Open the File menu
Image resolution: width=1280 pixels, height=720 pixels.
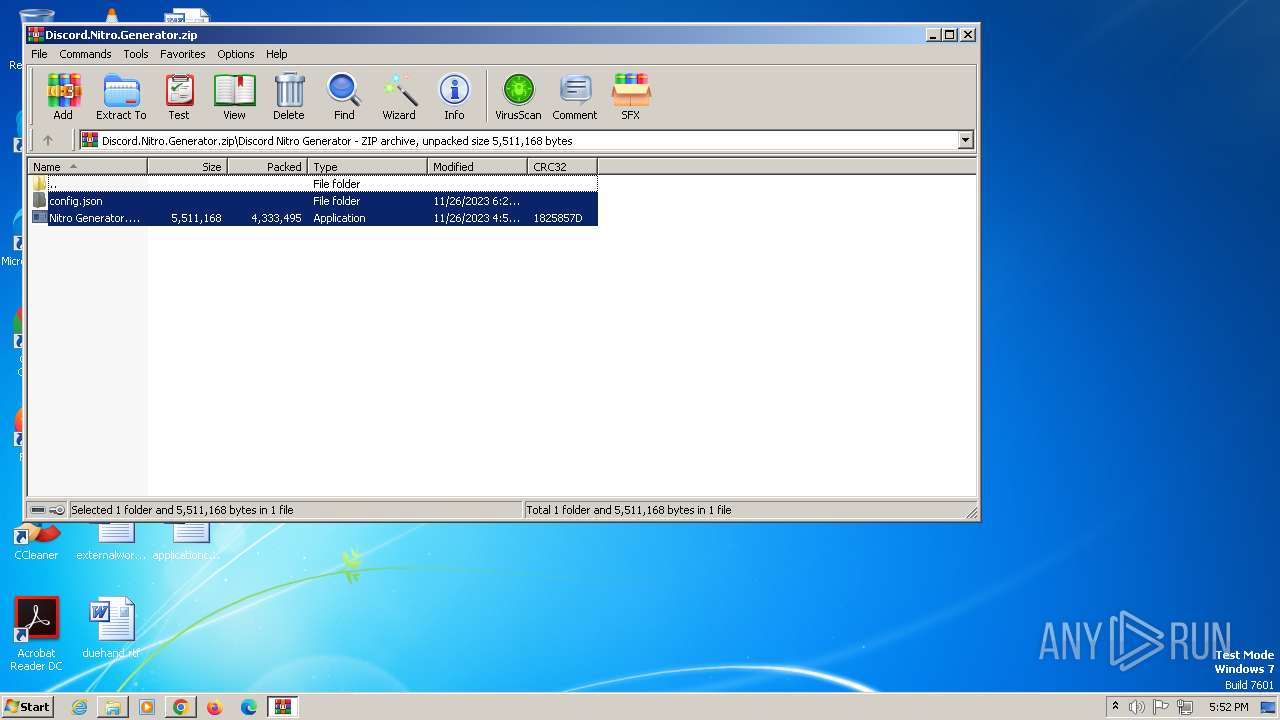click(39, 54)
